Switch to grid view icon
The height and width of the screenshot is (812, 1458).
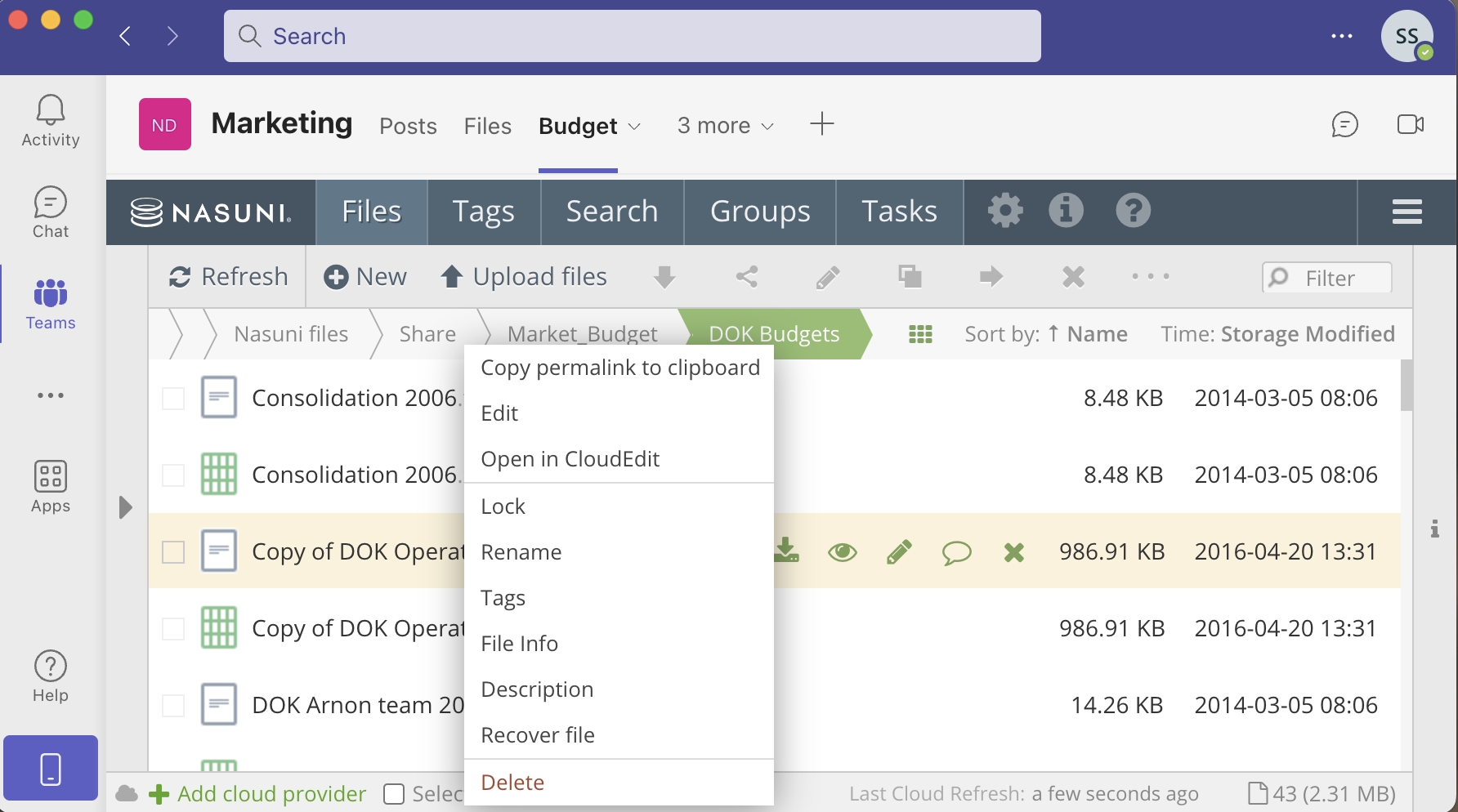point(920,334)
